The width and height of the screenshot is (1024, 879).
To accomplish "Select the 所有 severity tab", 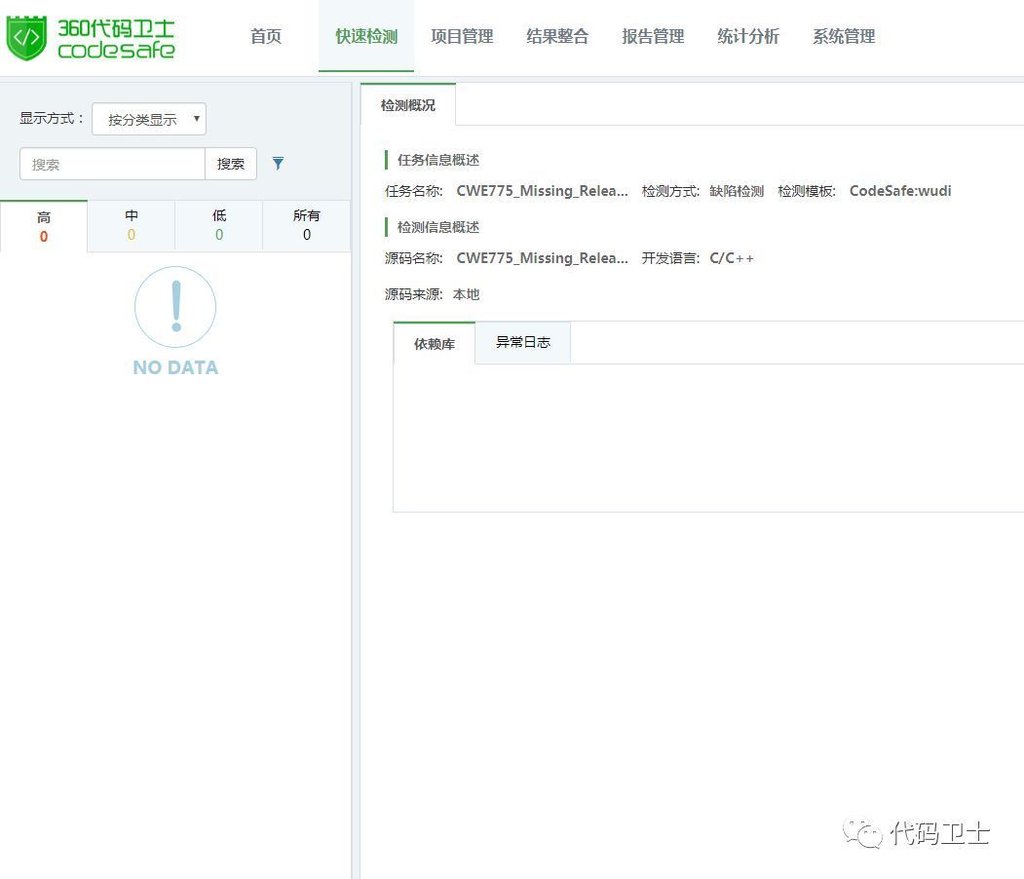I will tap(306, 226).
